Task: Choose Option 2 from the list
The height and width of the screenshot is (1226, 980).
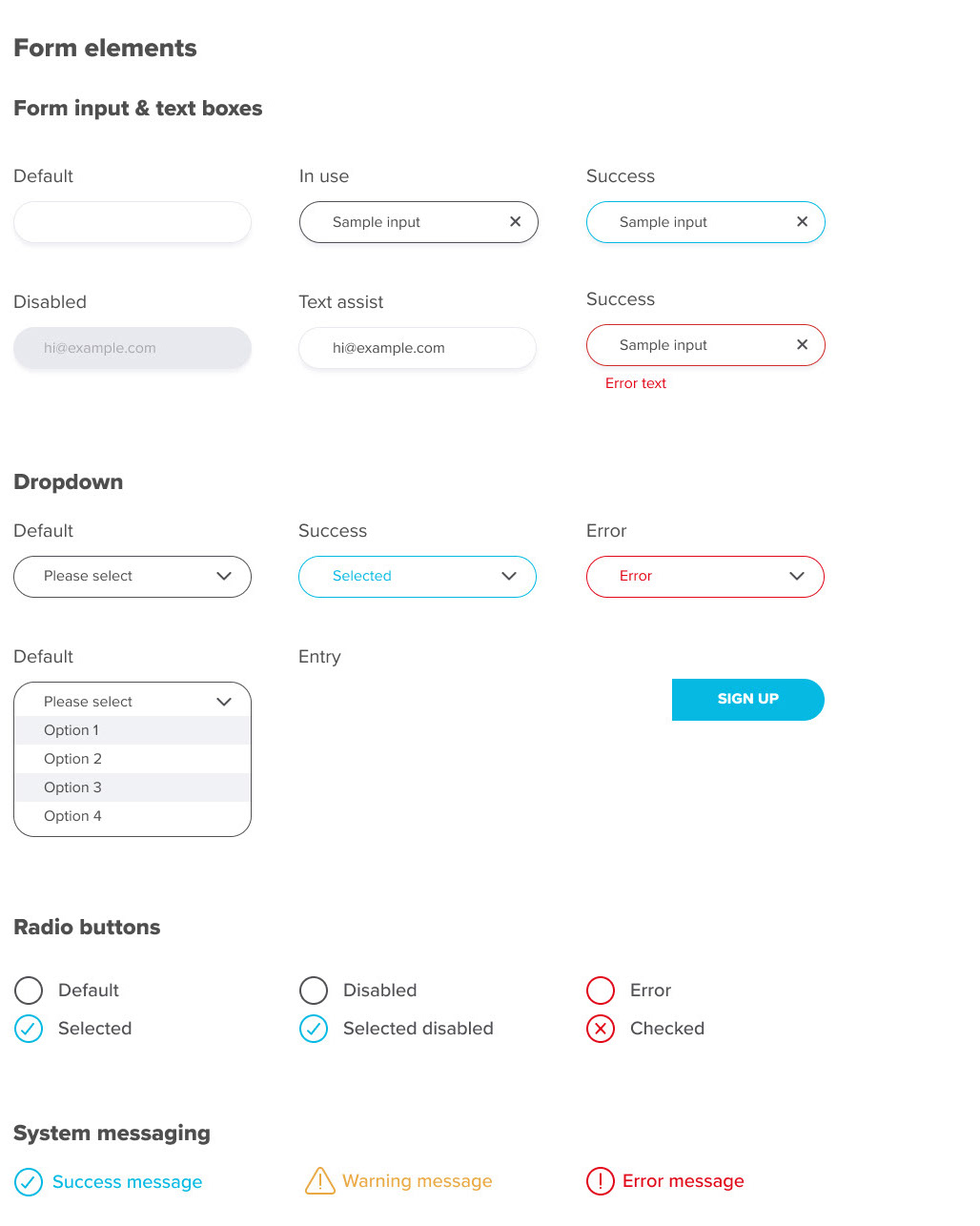Action: tap(73, 759)
